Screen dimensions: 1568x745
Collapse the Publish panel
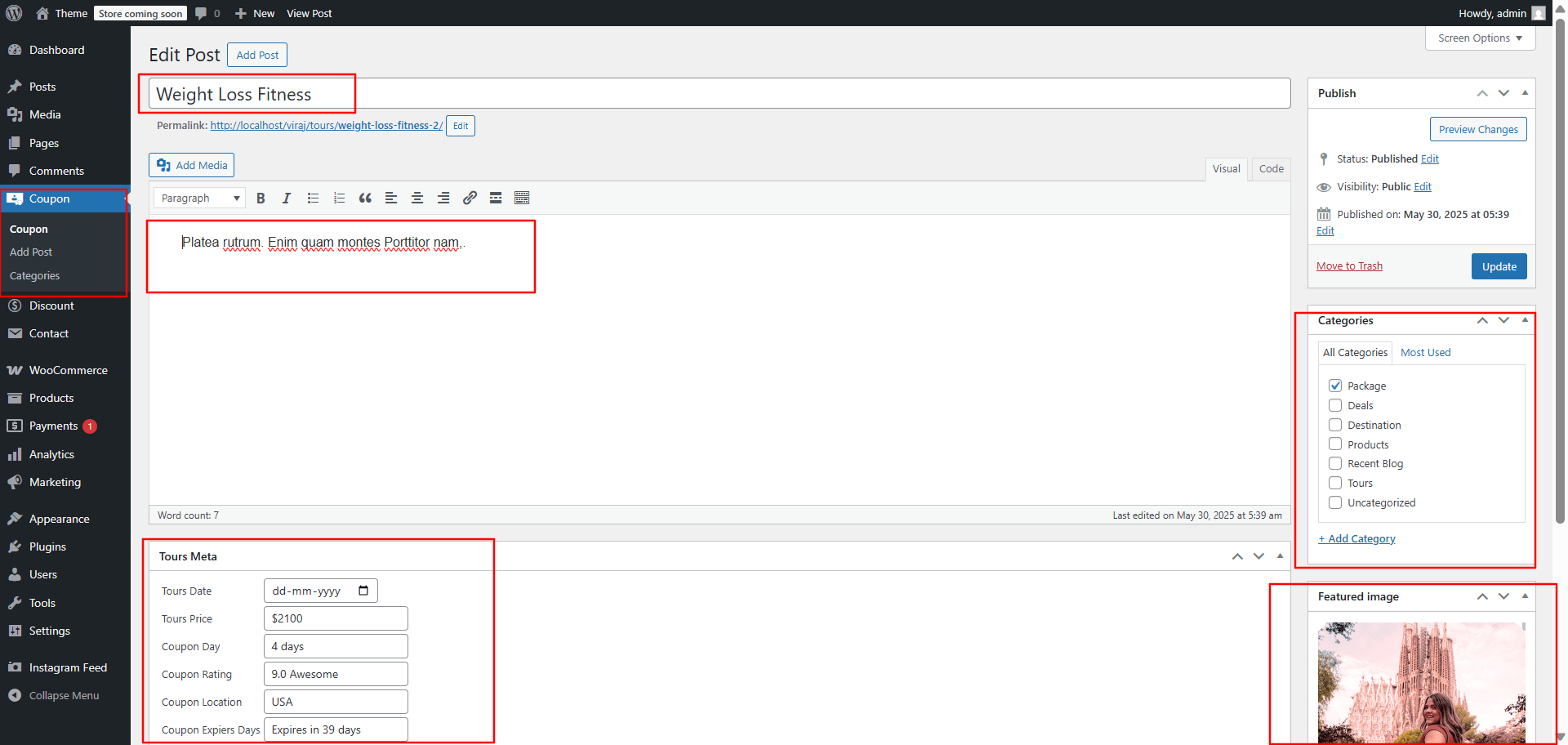click(1525, 93)
